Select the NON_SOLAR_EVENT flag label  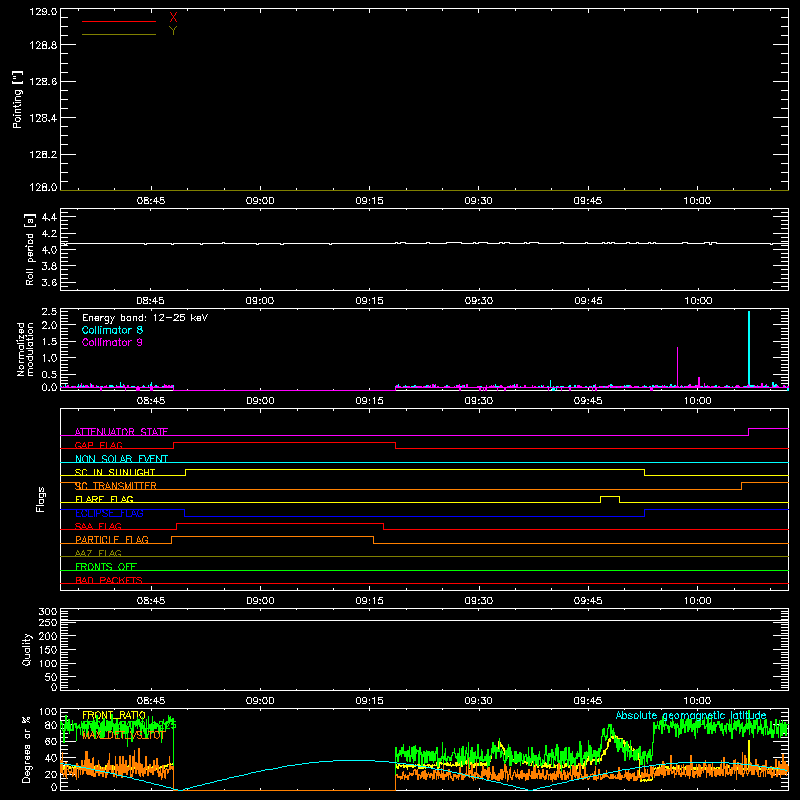tap(121, 459)
